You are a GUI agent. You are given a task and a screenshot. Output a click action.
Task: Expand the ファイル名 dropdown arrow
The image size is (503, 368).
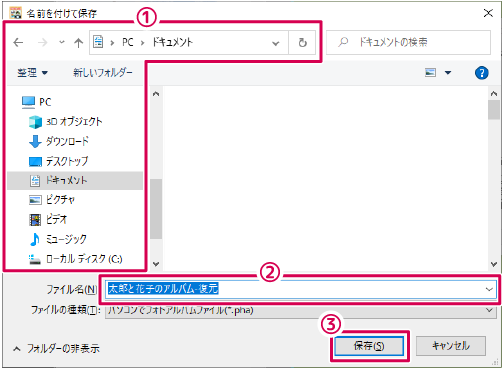(489, 289)
